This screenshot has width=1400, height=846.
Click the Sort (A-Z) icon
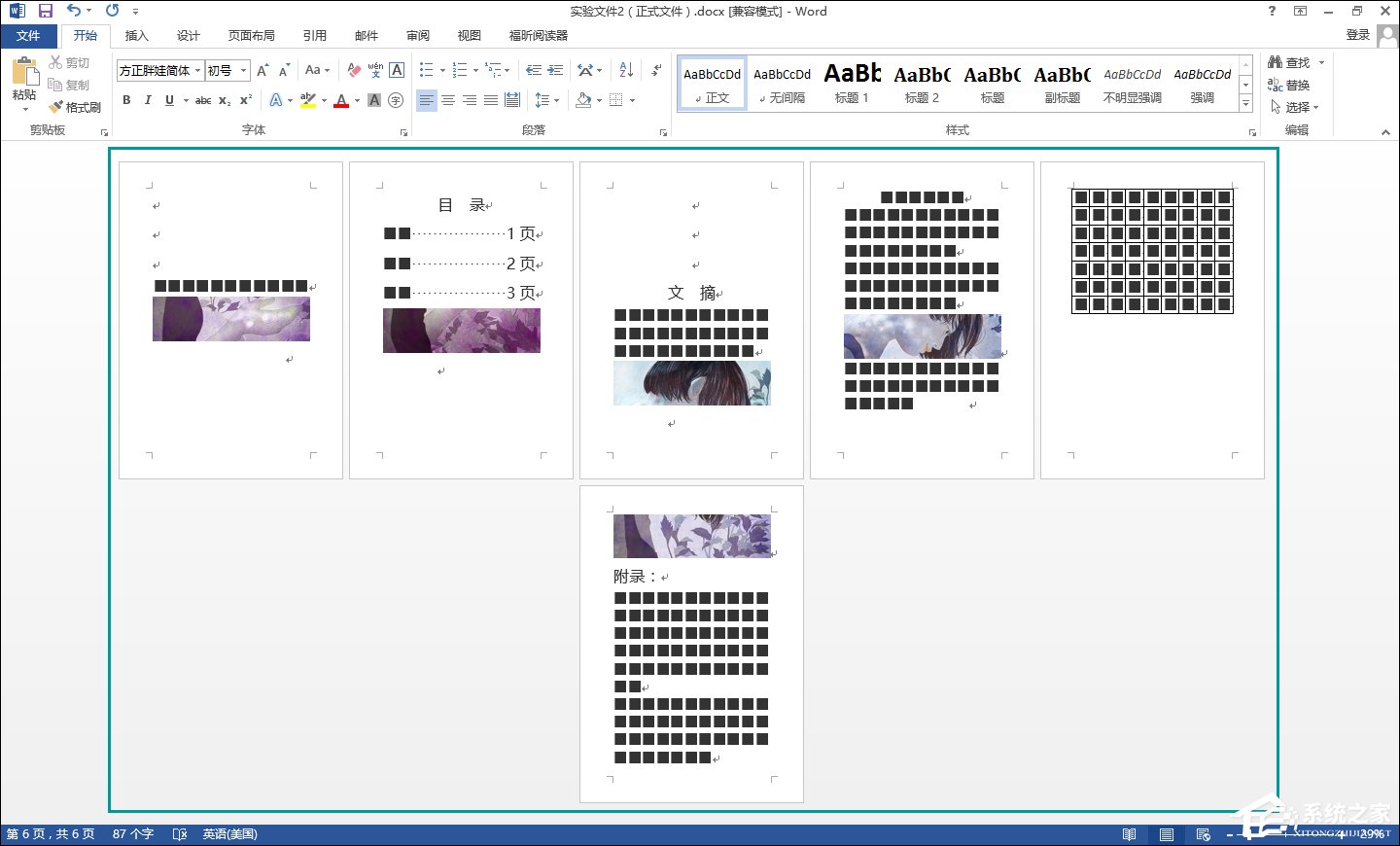[x=626, y=70]
